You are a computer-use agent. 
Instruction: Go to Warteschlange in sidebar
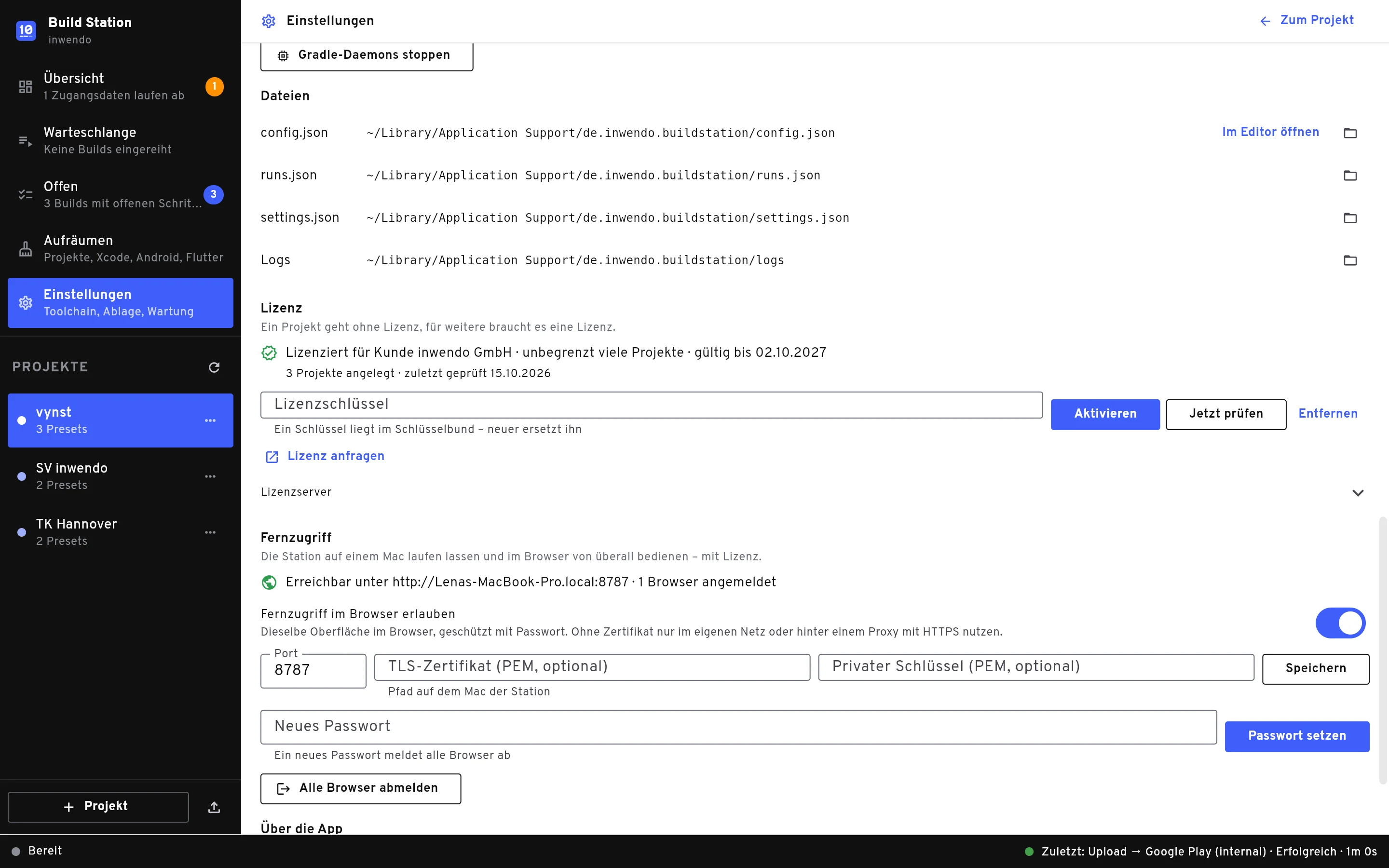[121, 141]
